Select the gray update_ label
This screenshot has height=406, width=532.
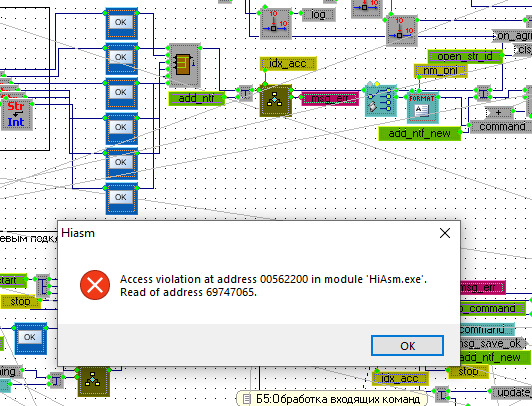point(511,393)
